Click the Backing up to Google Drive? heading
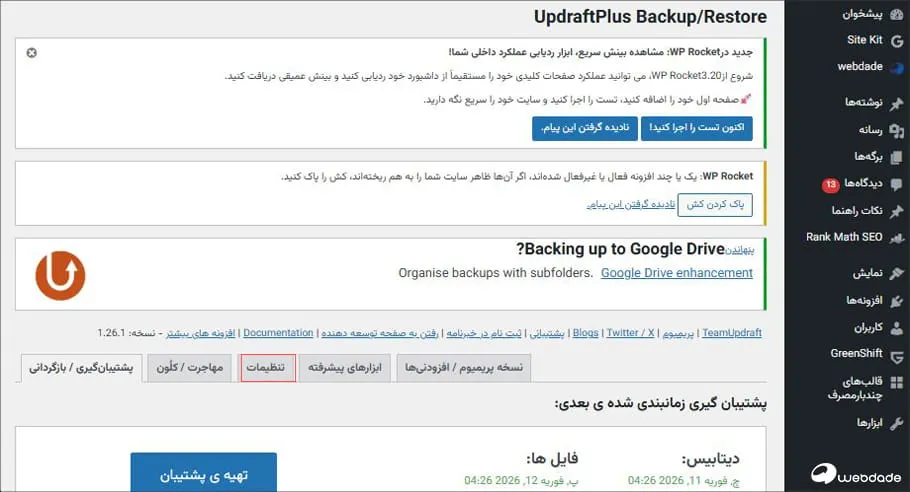 pyautogui.click(x=620, y=249)
